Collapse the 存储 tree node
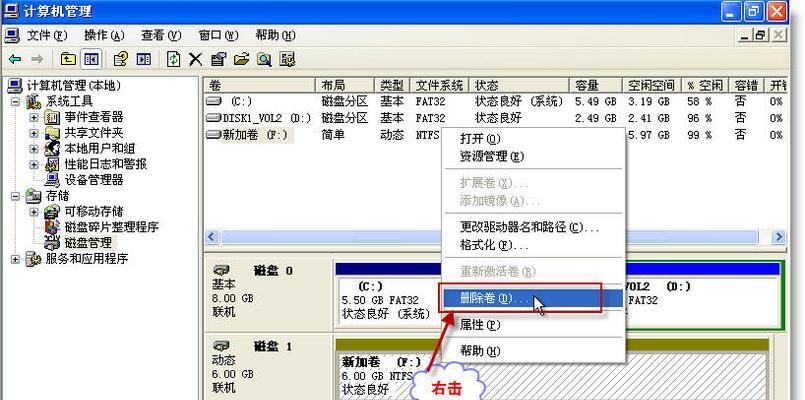The width and height of the screenshot is (805, 400). (x=15, y=196)
